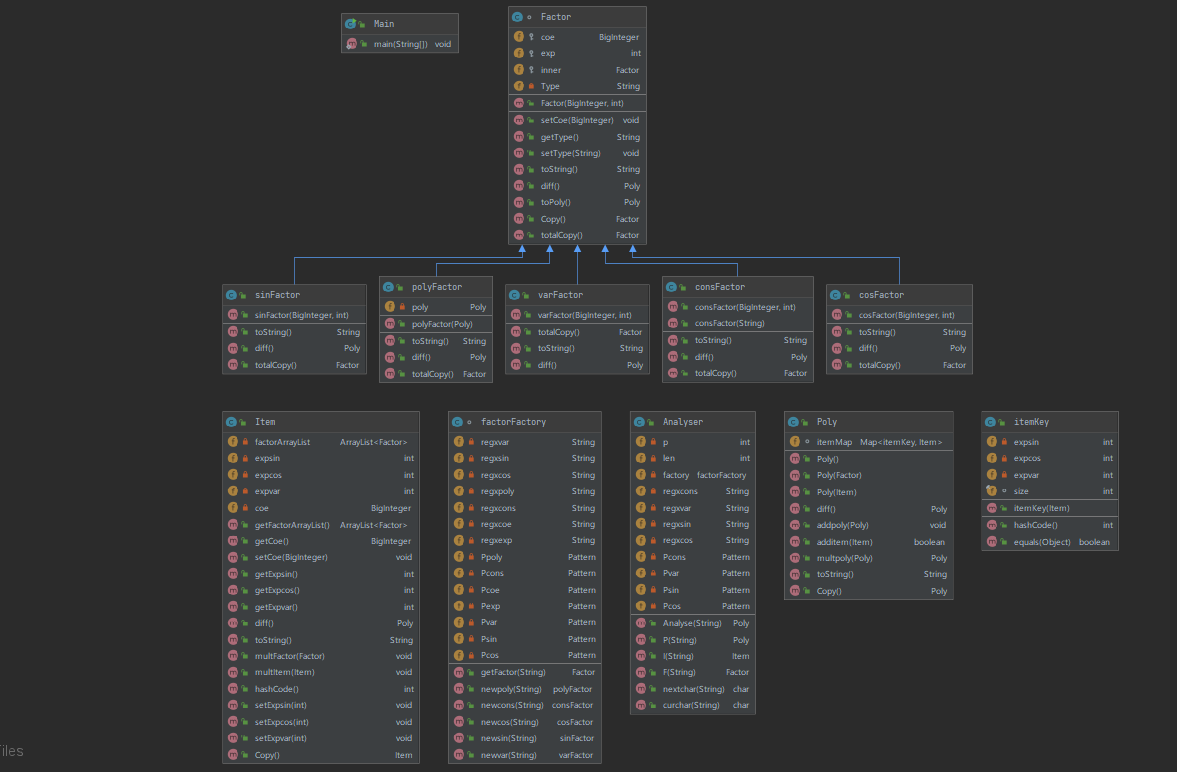
Task: Select varFactor(BigInteger, int) constructor
Action: point(576,315)
